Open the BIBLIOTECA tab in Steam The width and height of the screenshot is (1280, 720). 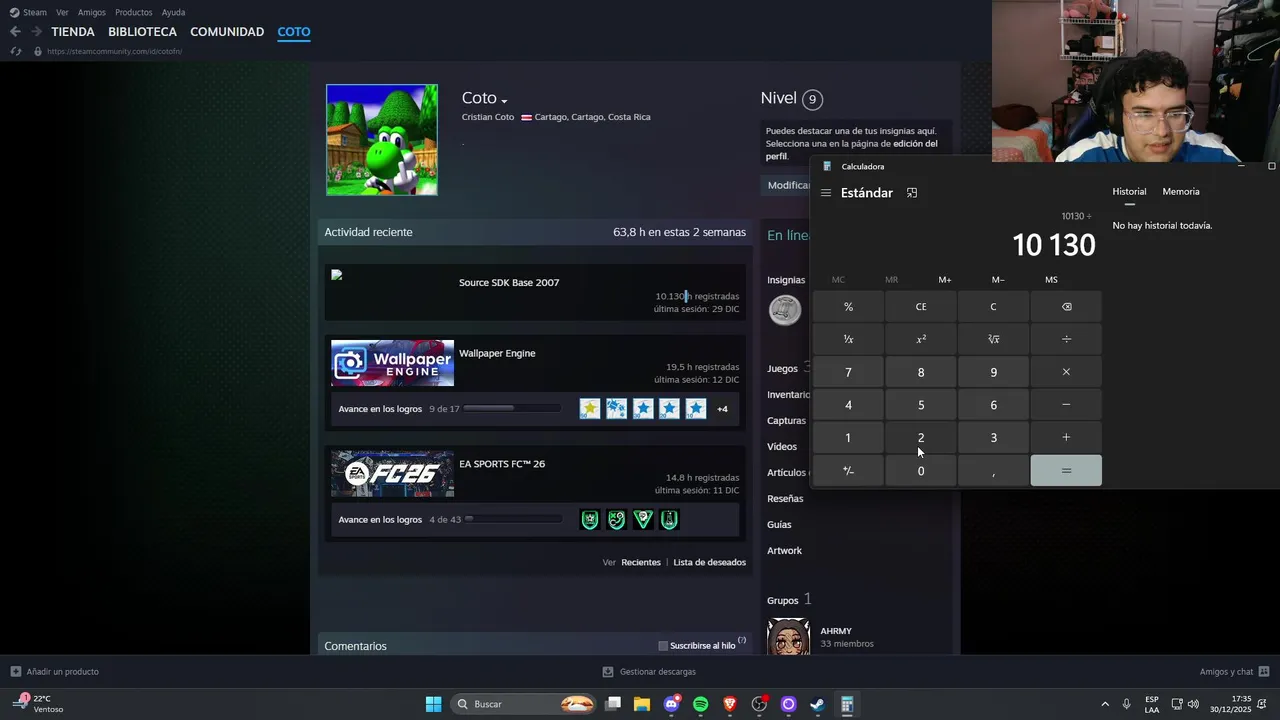[142, 32]
